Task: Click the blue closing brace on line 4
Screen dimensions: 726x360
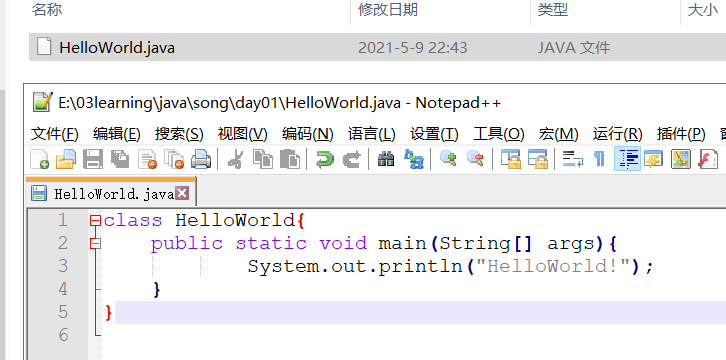Action: 156,290
